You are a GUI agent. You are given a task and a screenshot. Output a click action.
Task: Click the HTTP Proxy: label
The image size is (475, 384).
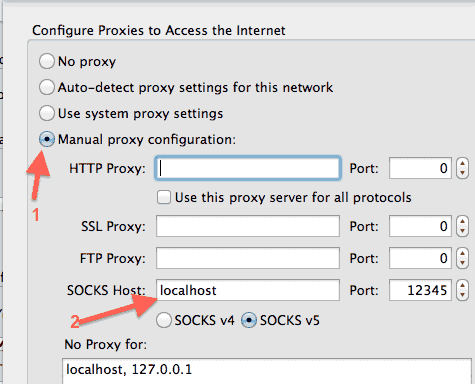[107, 168]
